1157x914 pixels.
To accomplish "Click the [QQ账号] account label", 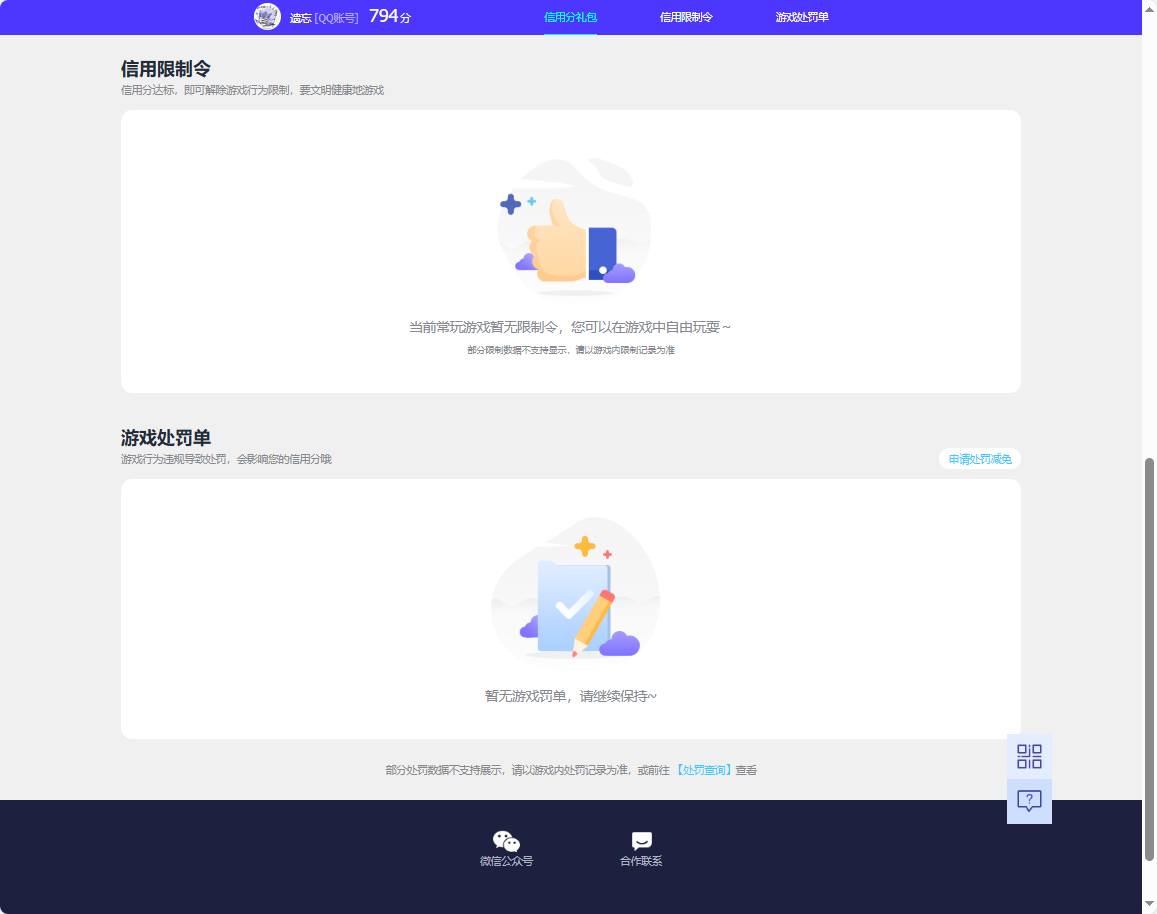I will [334, 18].
